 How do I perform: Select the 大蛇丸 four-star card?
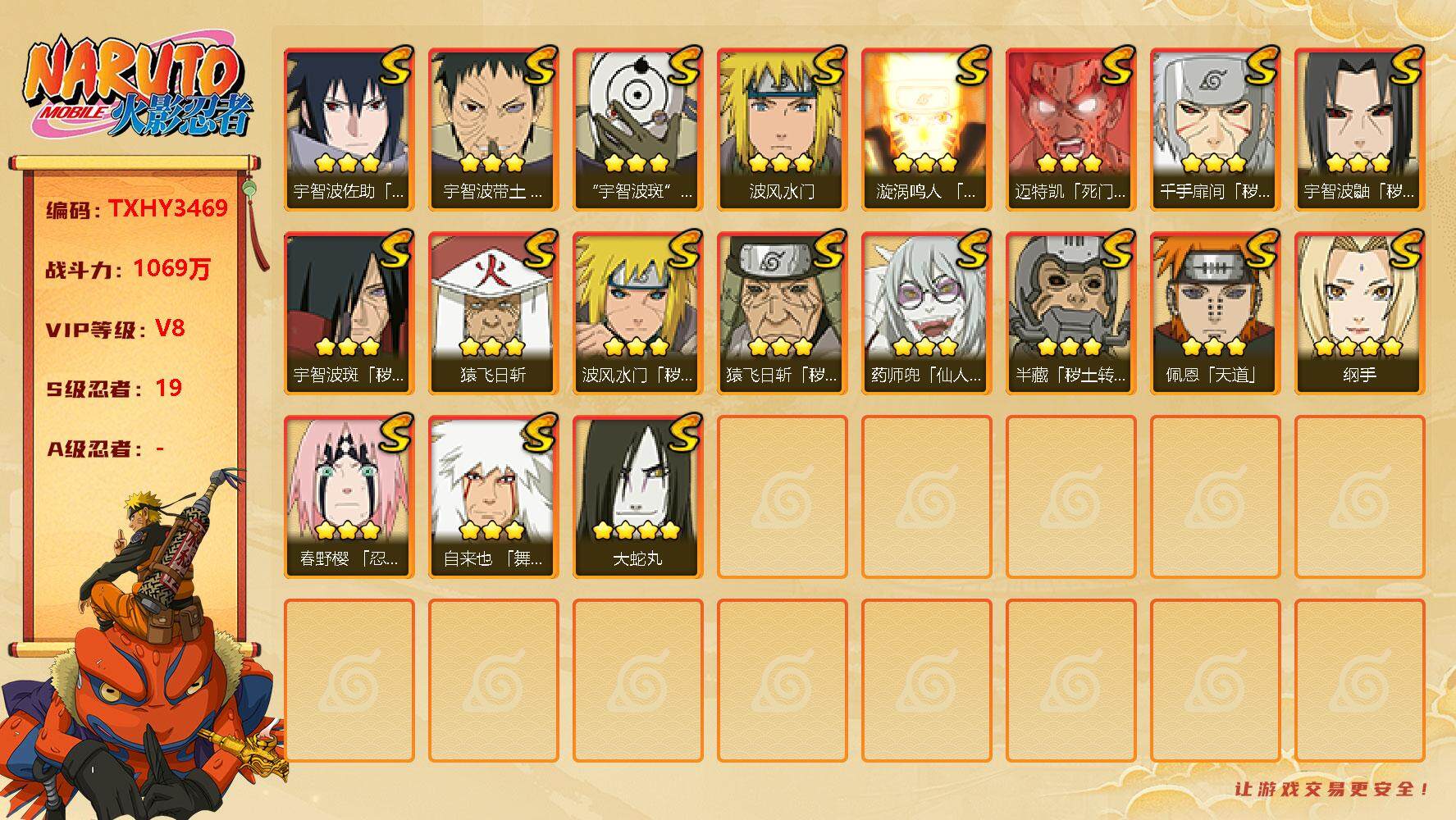pyautogui.click(x=637, y=497)
